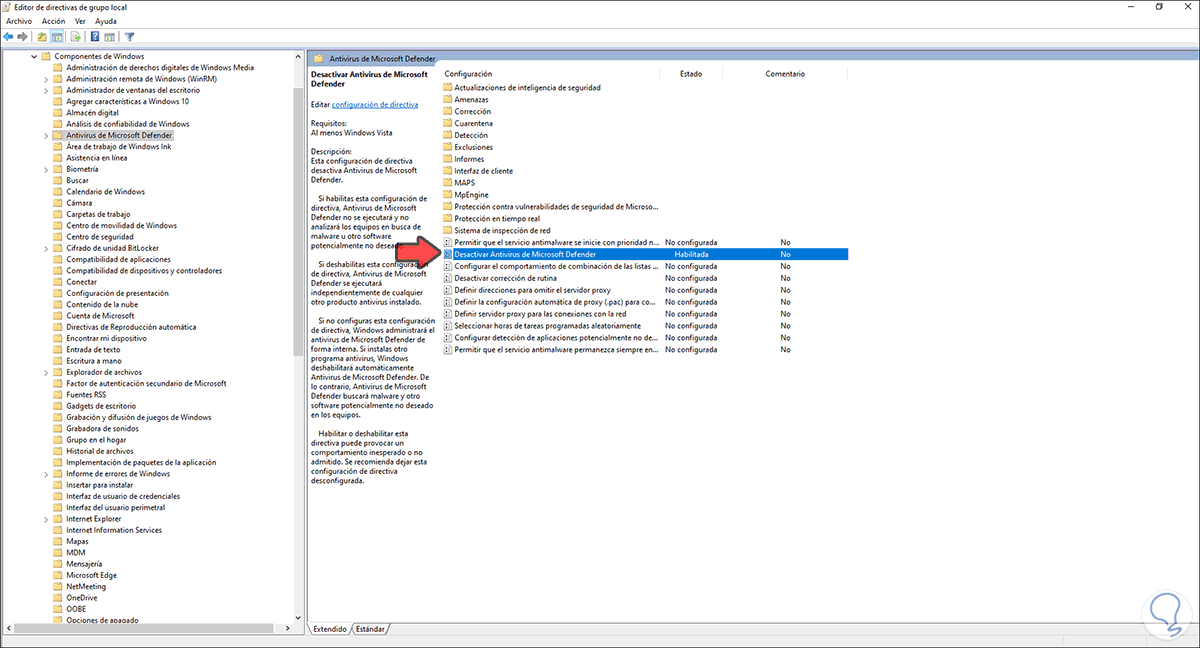This screenshot has width=1200, height=648.
Task: Expand Antivirus de Microsoft Defender tree node
Action: (46, 135)
